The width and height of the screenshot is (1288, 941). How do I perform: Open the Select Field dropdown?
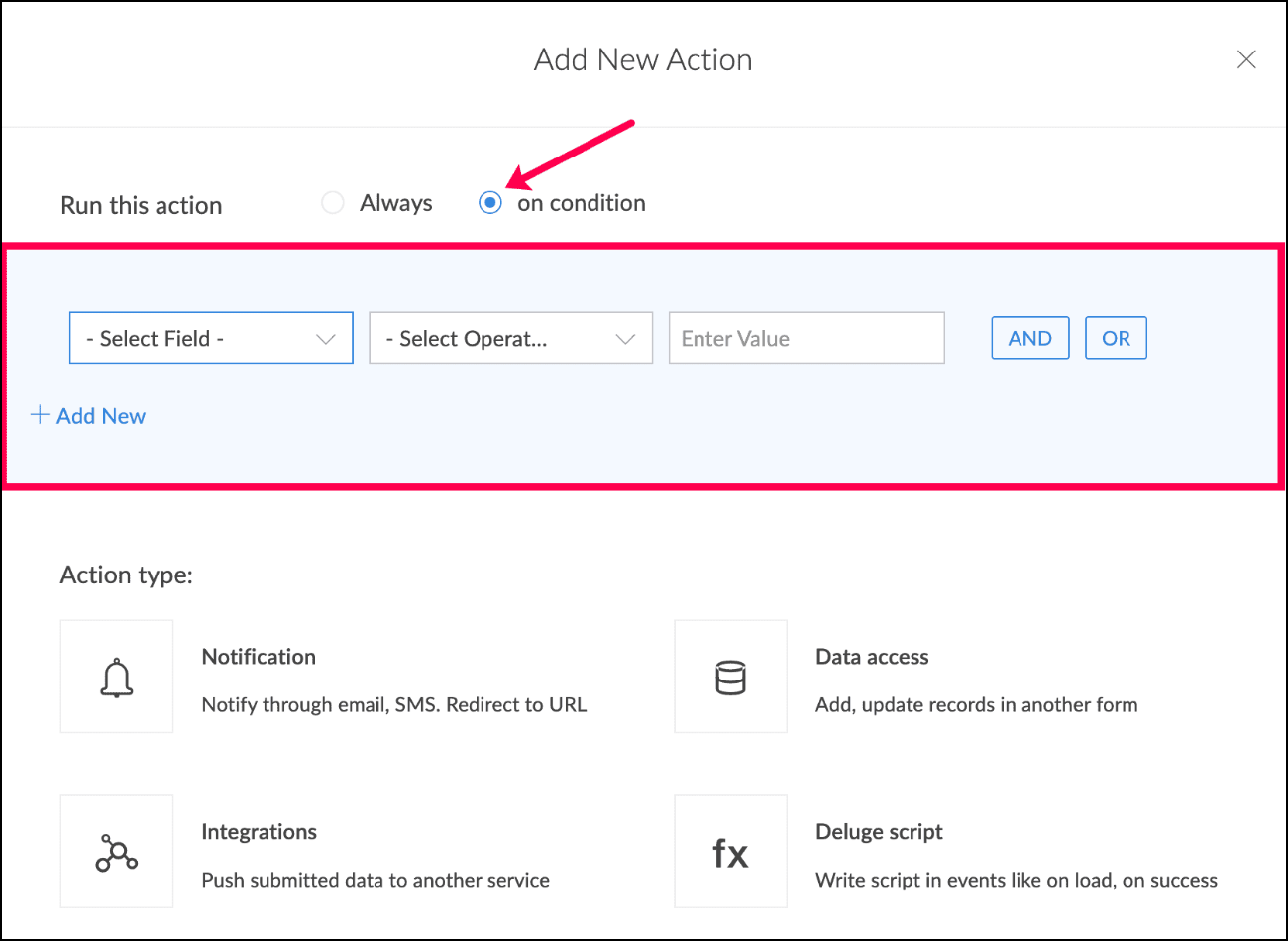click(211, 338)
